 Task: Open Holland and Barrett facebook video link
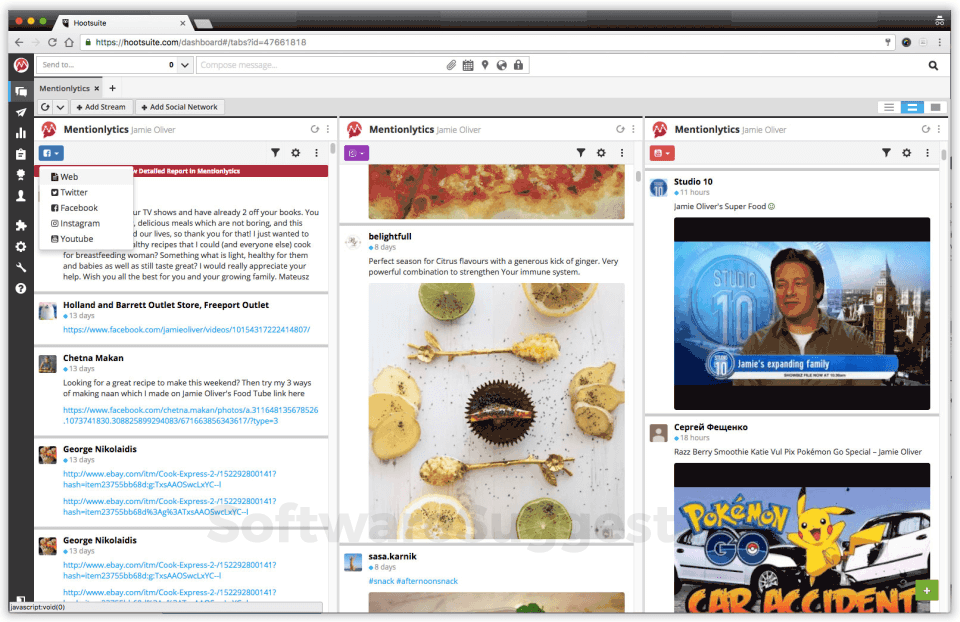tap(186, 329)
